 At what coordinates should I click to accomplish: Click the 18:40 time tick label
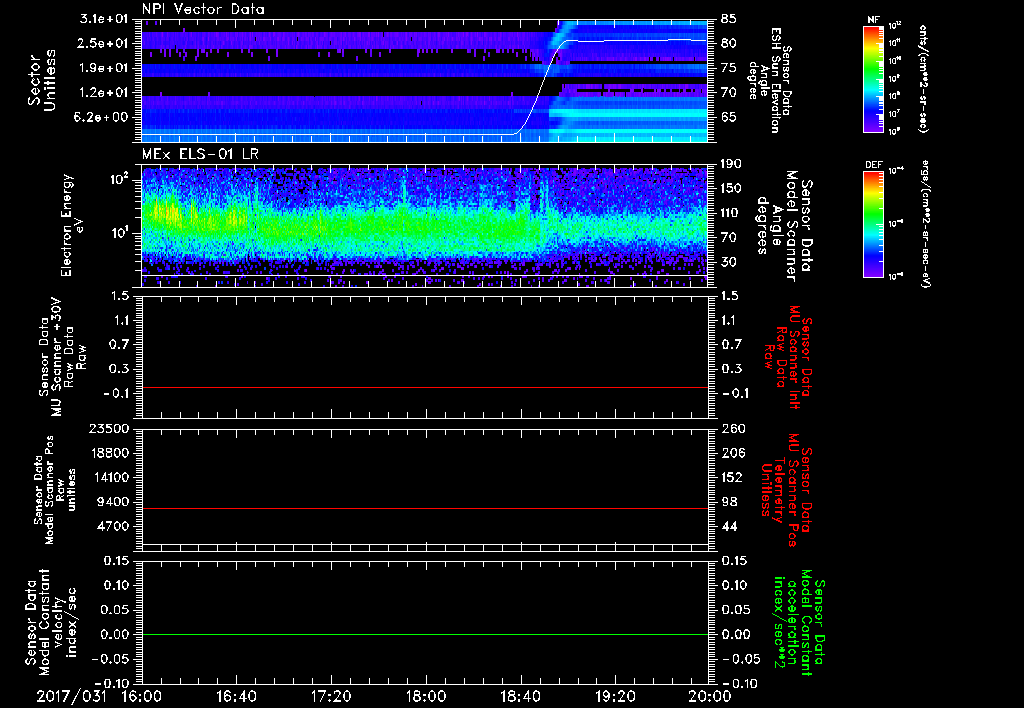coord(520,696)
